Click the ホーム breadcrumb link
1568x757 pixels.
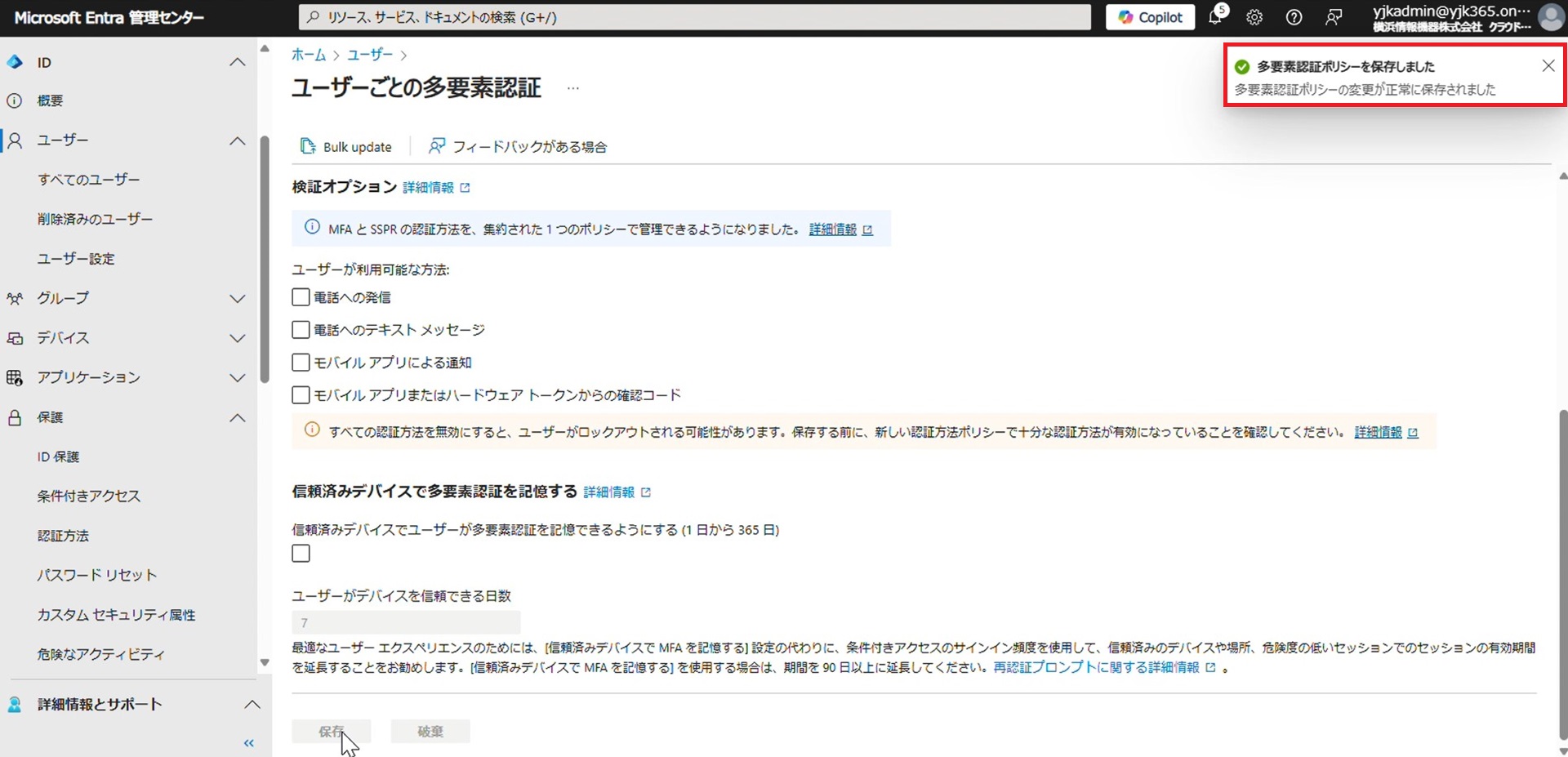pos(308,55)
